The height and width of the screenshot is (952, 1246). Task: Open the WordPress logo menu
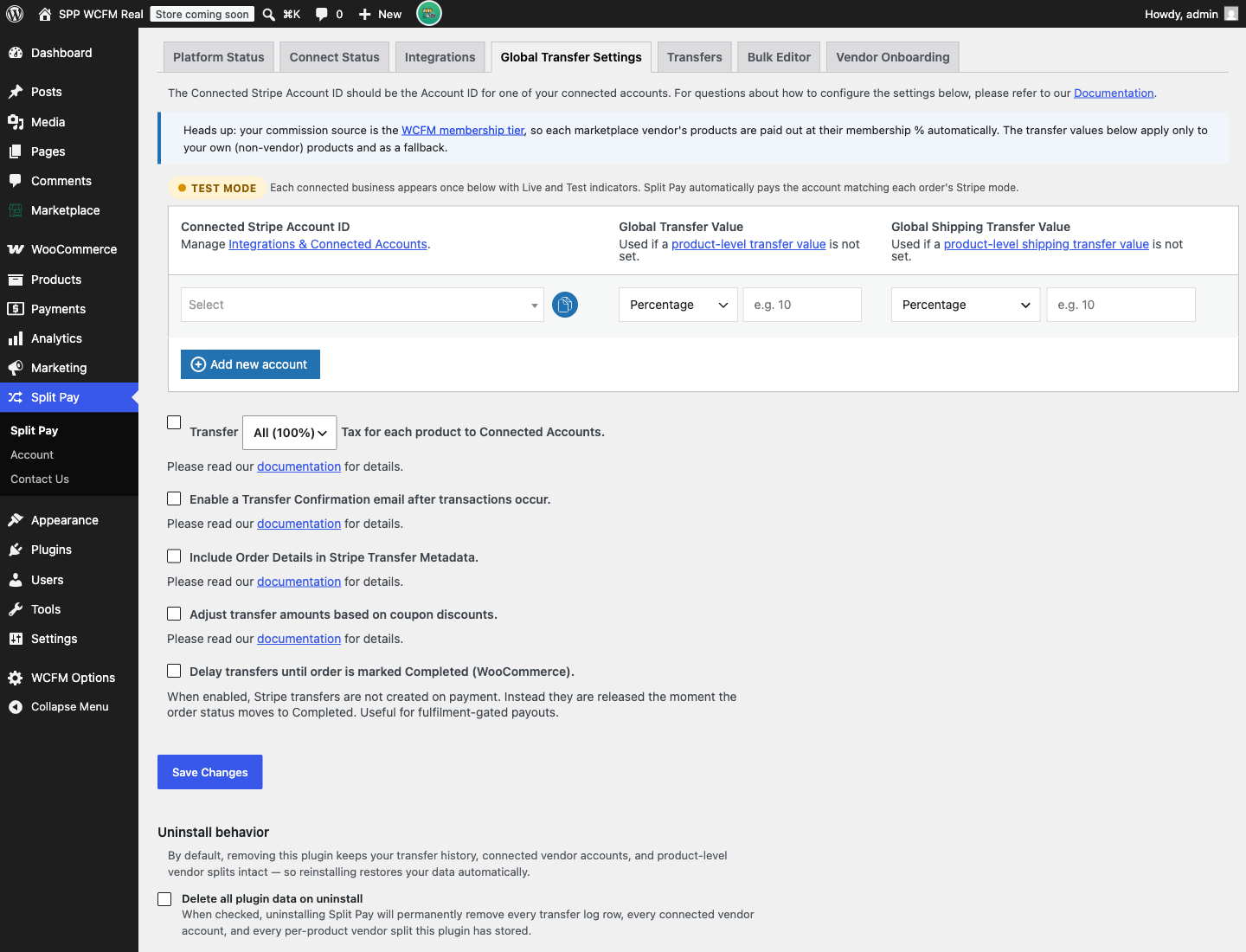[15, 14]
